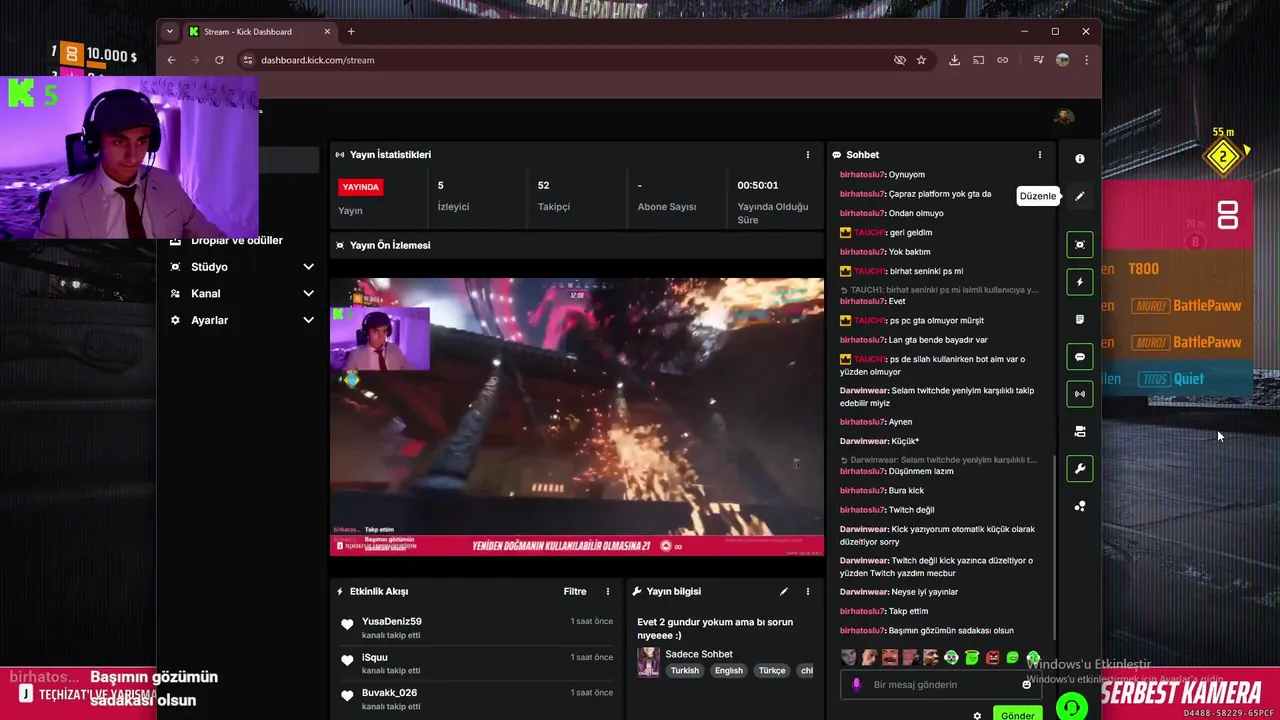Click the heart icon beside YusaDeniz59
The width and height of the screenshot is (1280, 720).
tap(347, 624)
